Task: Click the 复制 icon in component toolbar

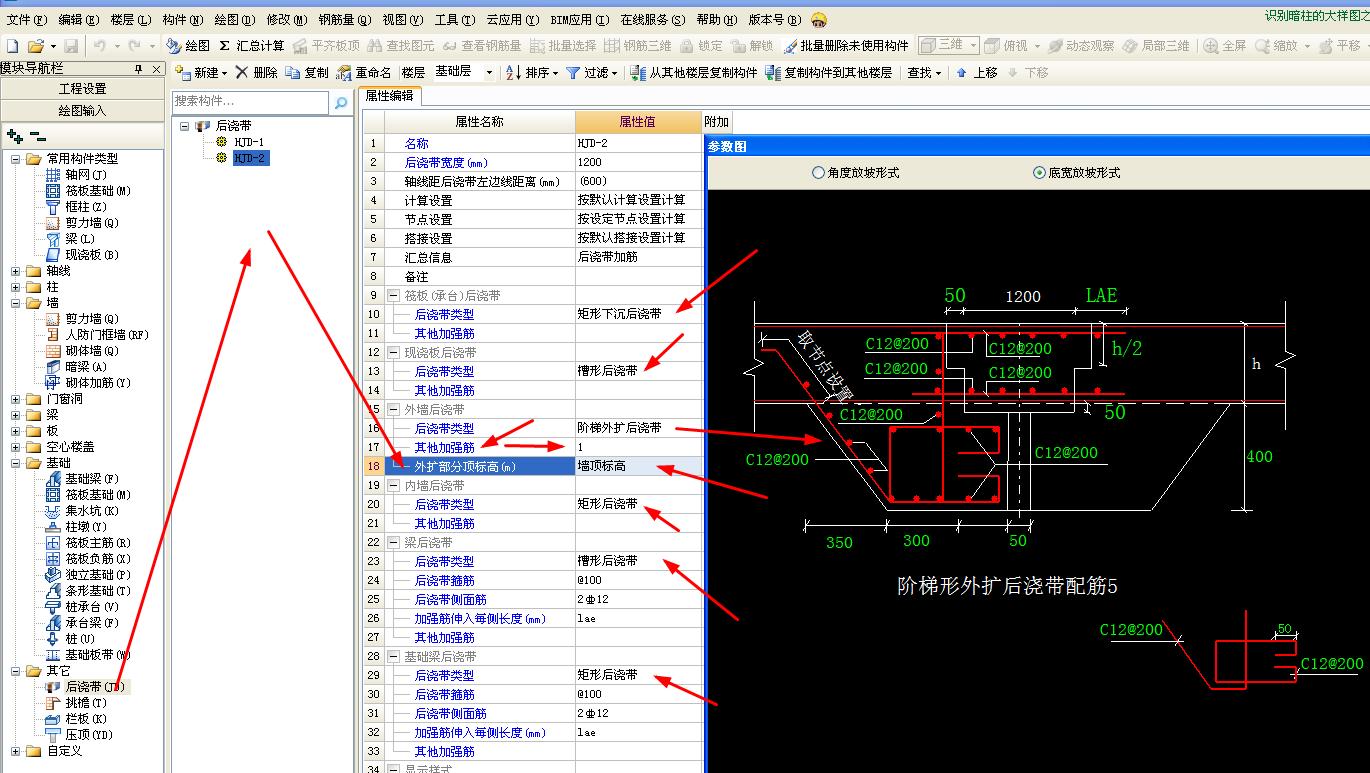Action: click(x=293, y=72)
